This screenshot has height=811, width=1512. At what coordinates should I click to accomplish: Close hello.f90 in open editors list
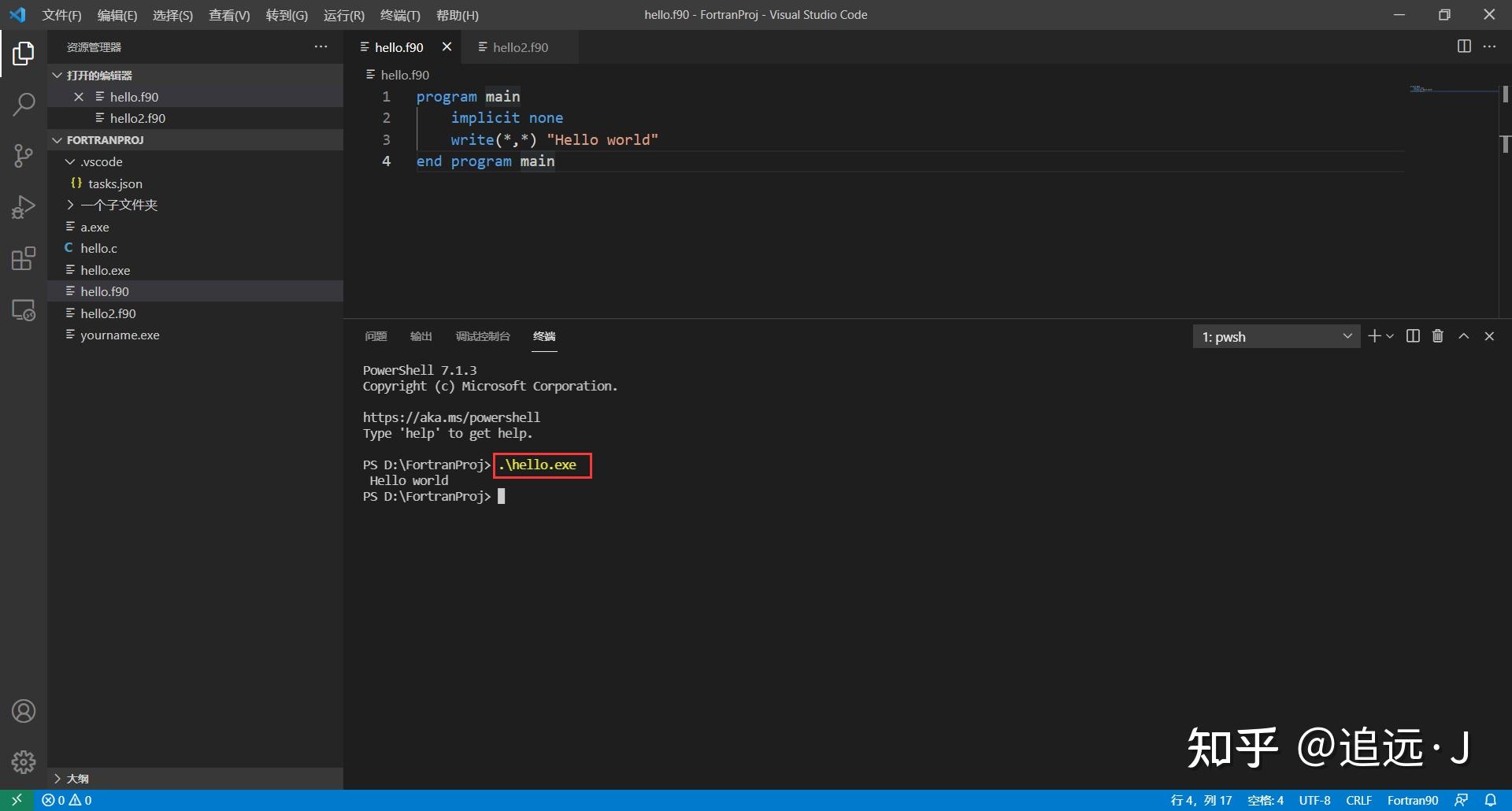tap(79, 97)
